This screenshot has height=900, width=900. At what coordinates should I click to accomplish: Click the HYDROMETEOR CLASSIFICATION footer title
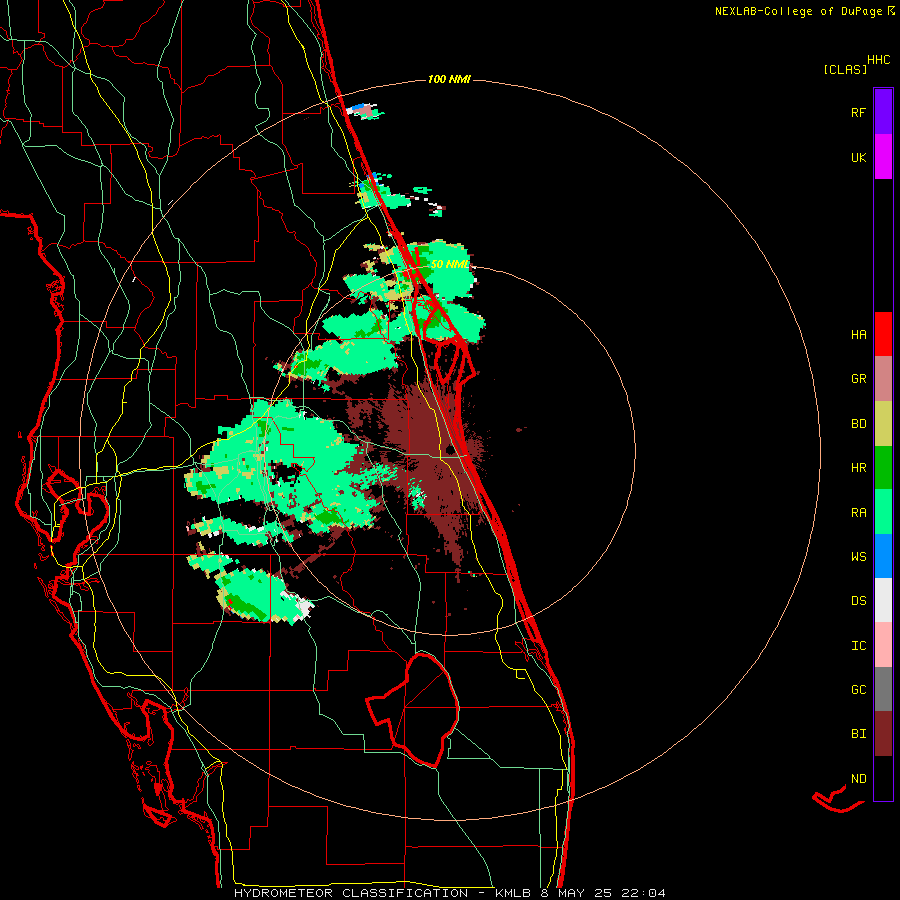click(x=351, y=893)
